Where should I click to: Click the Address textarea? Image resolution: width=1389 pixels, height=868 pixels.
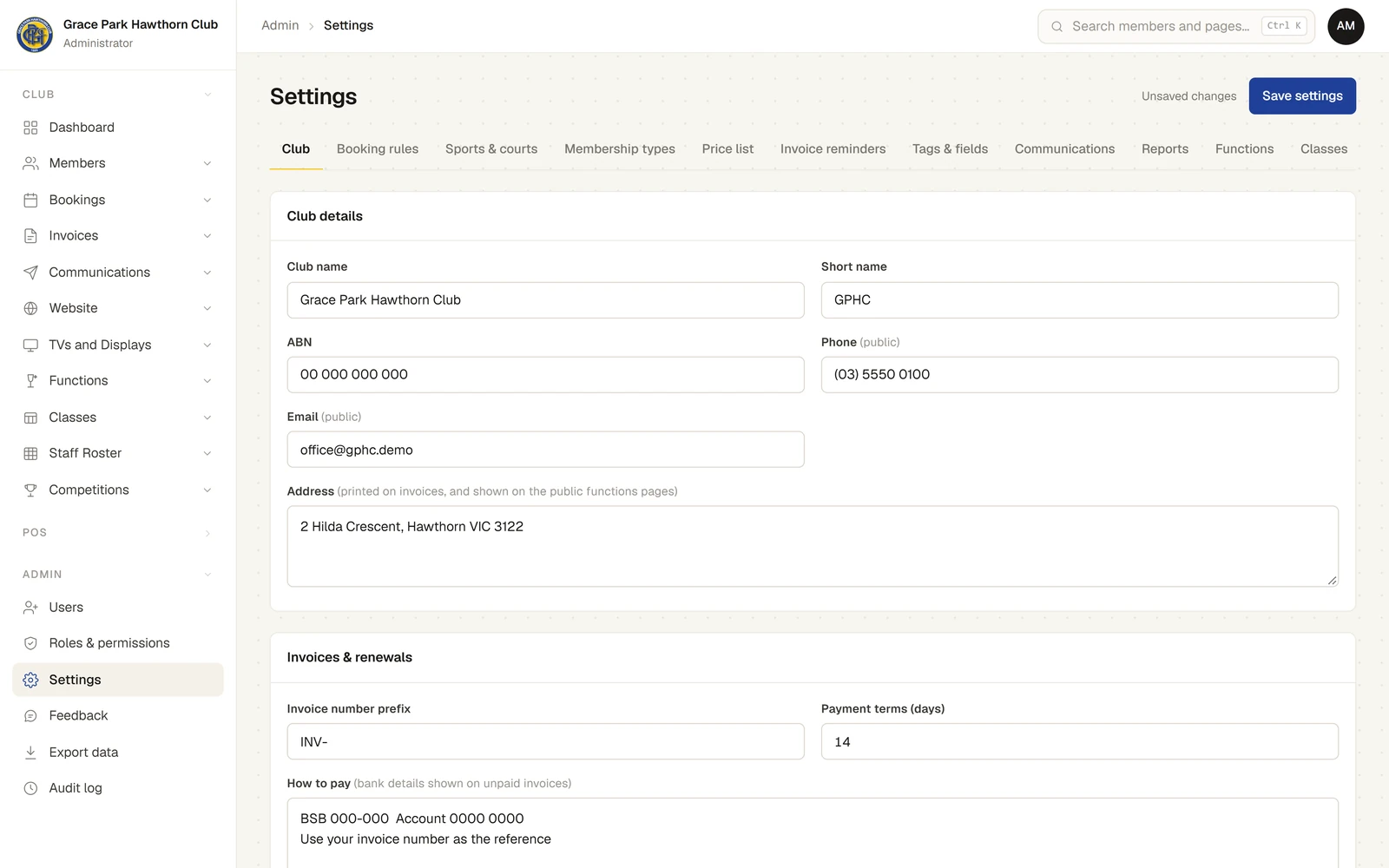pyautogui.click(x=813, y=546)
